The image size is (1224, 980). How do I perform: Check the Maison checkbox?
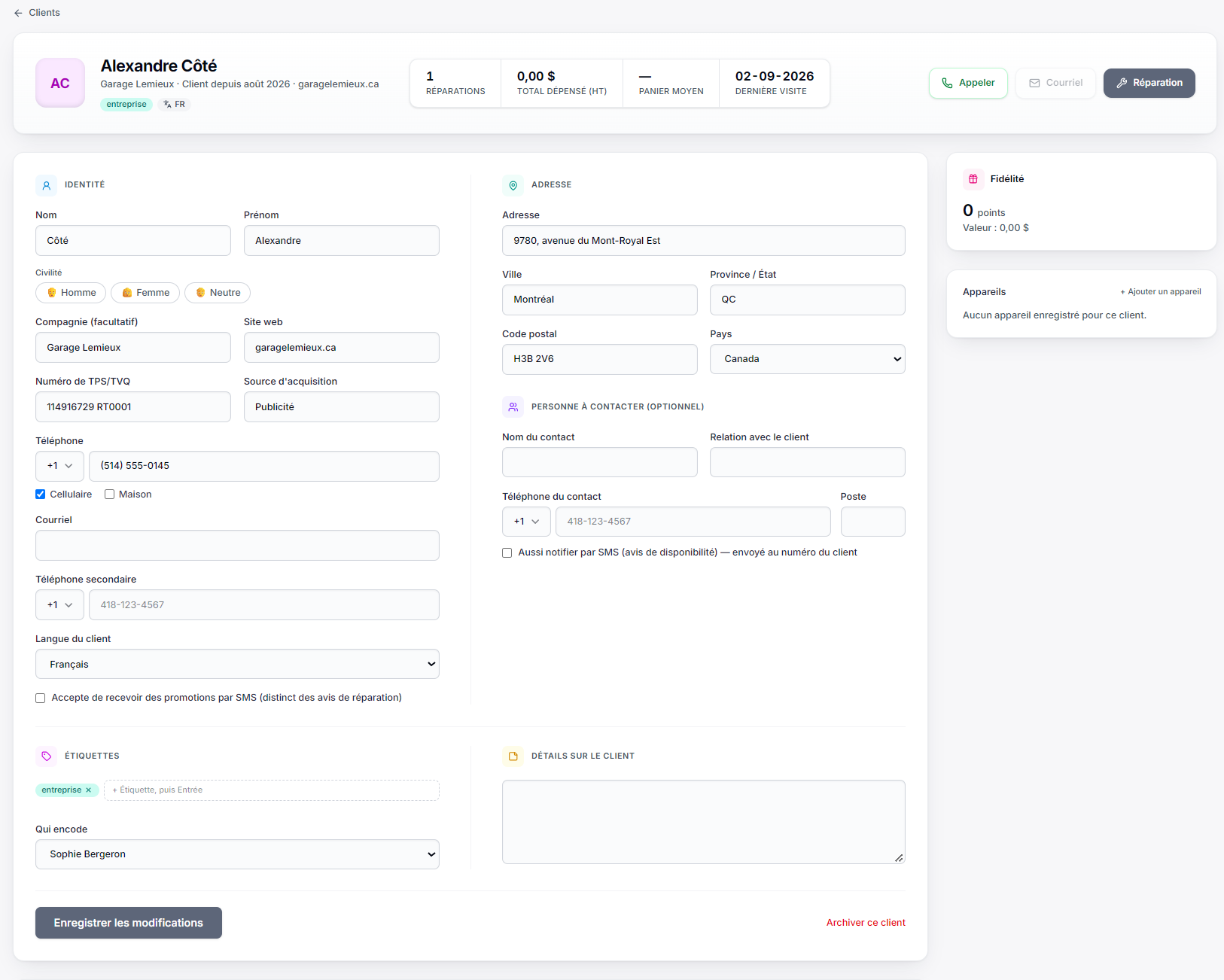tap(109, 495)
